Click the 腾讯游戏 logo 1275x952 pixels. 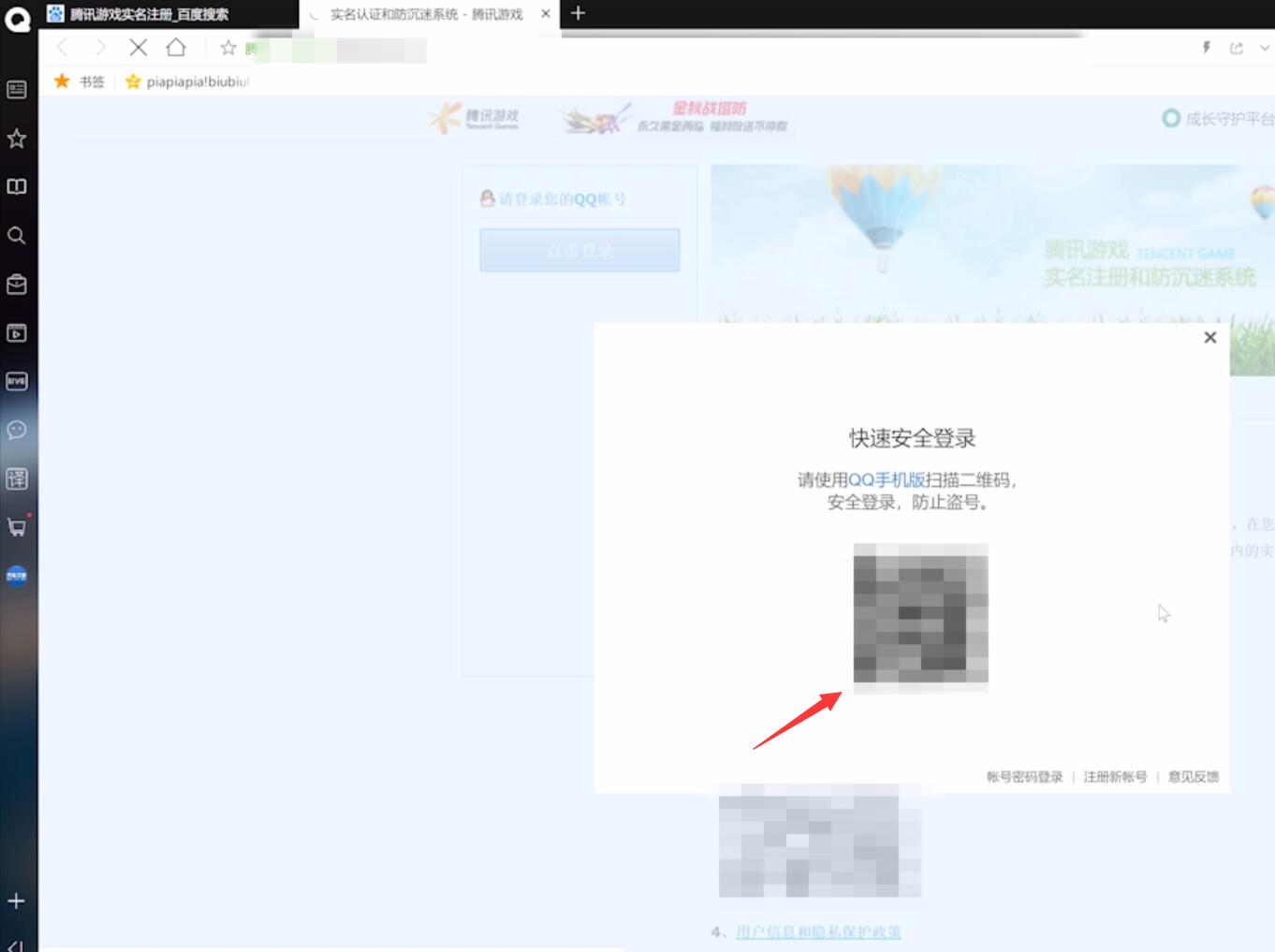[x=475, y=118]
